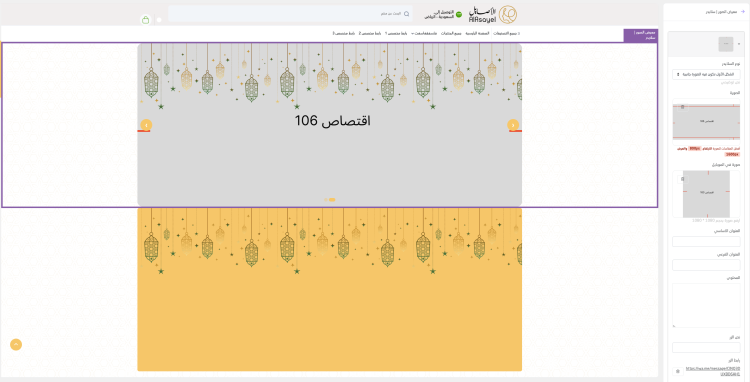Focus the content textarea
Screen dimensions: 750x382
click(706, 305)
